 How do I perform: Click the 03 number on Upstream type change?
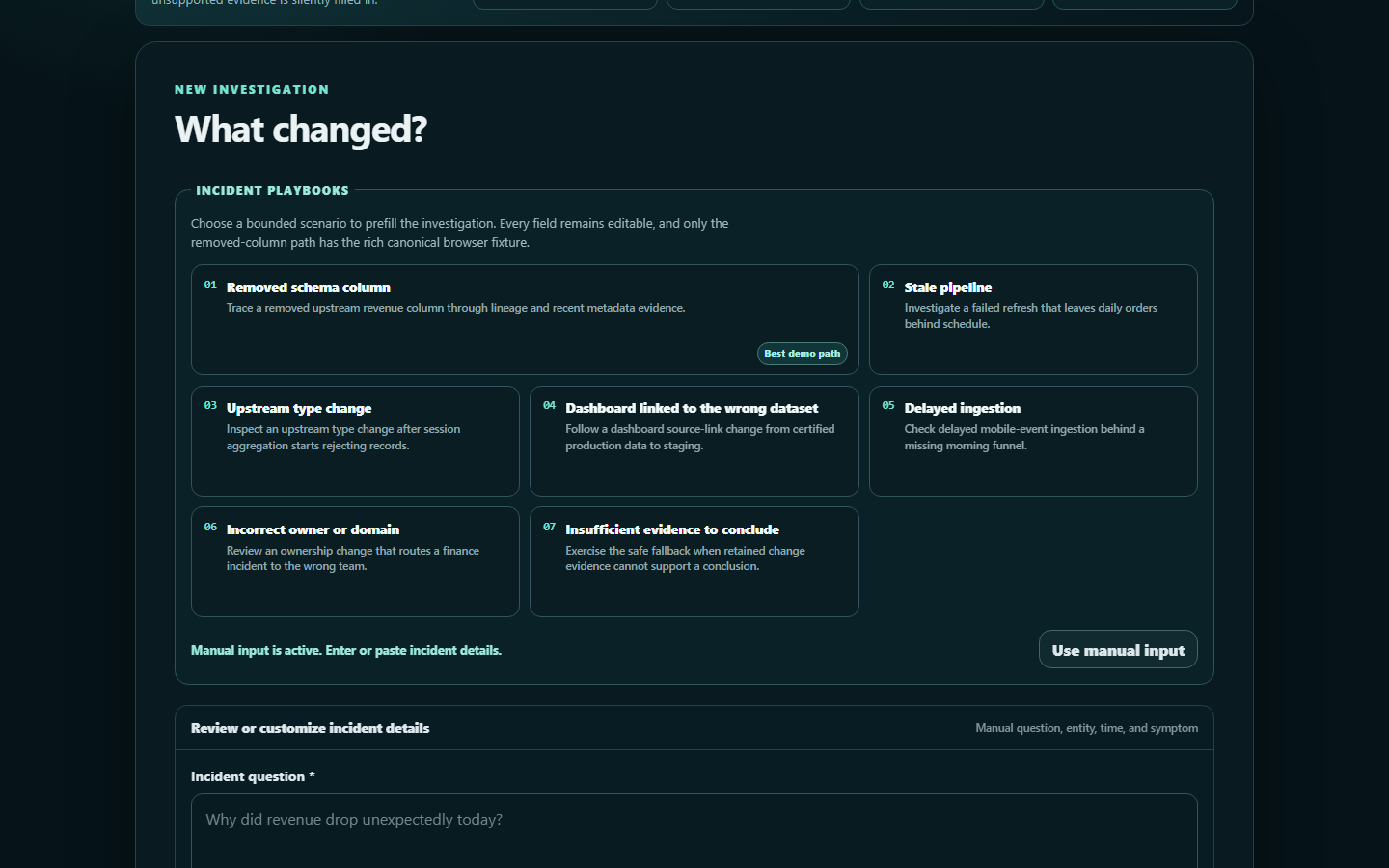point(210,405)
